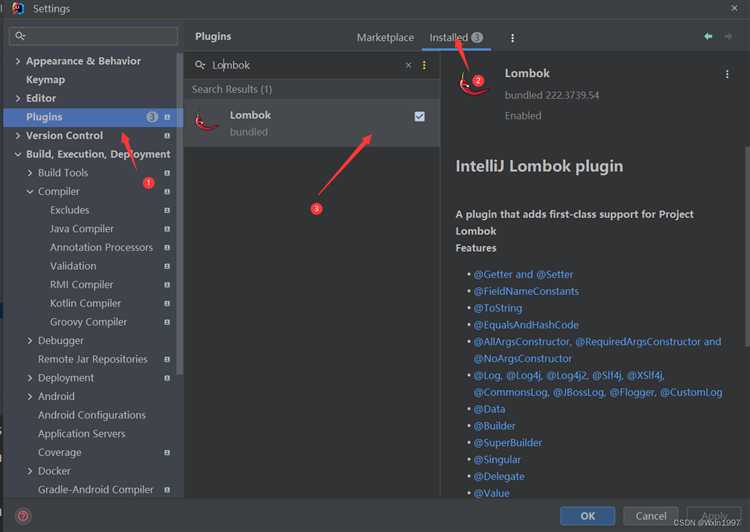Click the settings search box
Viewport: 750px width, 532px height.
pyautogui.click(x=93, y=36)
